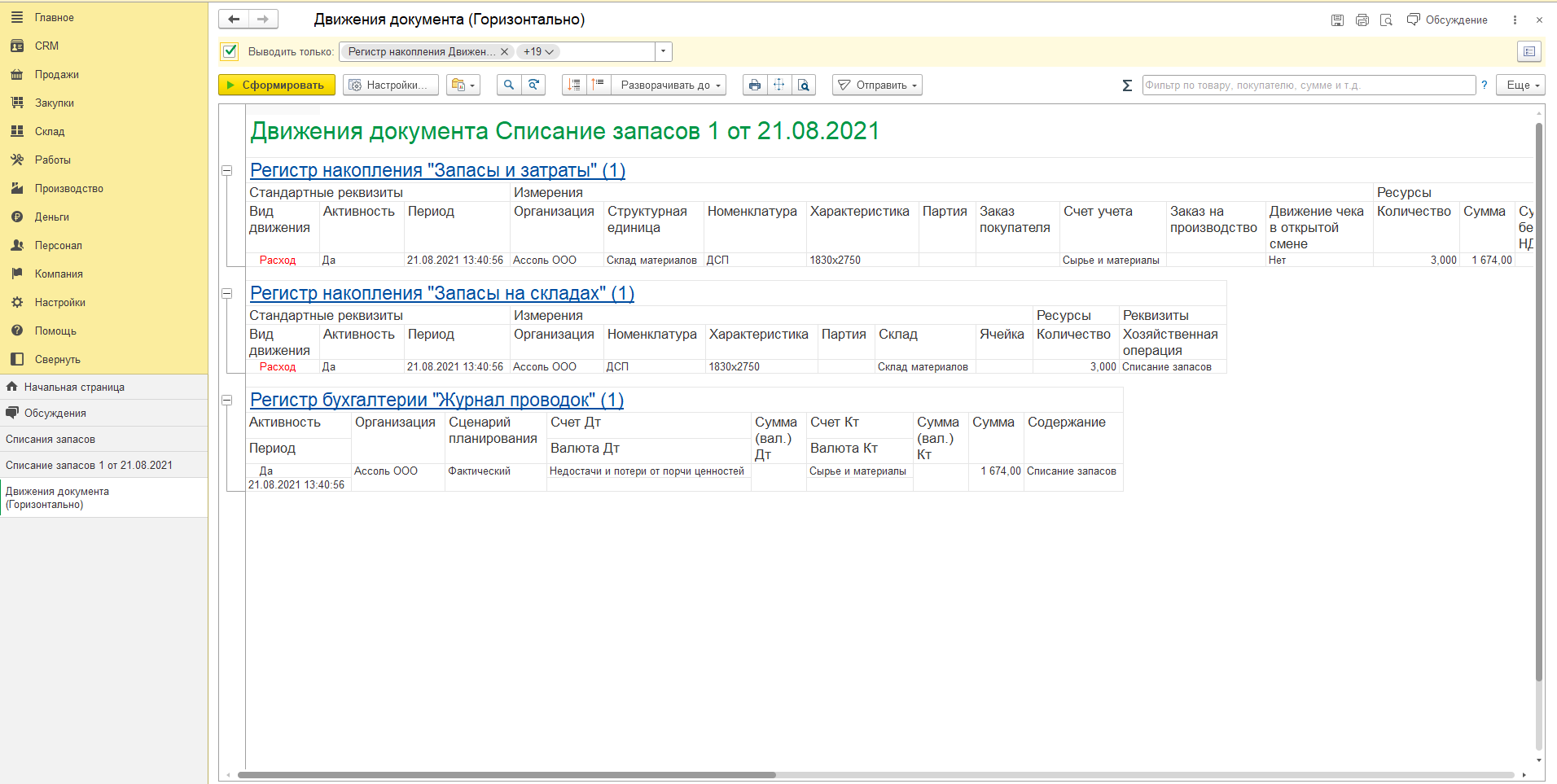Open report Настройки… button
Image resolution: width=1557 pixels, height=784 pixels.
pyautogui.click(x=391, y=85)
